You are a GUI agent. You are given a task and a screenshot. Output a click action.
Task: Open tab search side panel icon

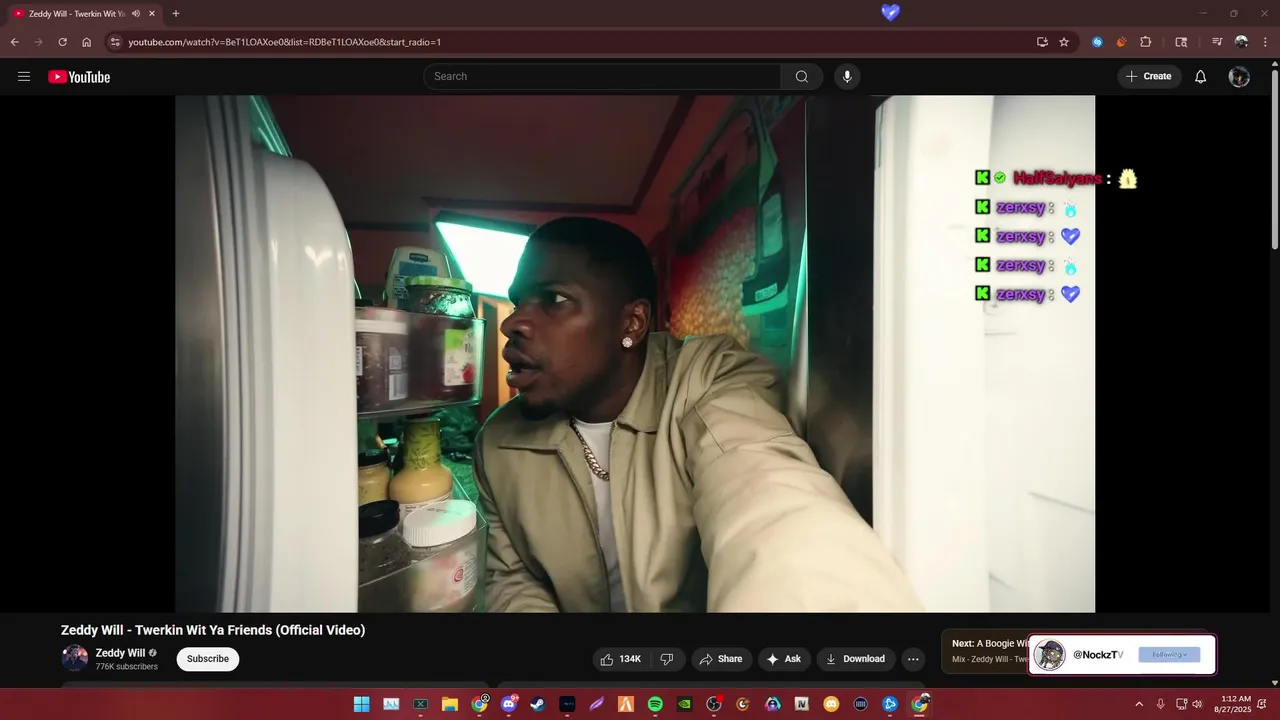[1181, 42]
